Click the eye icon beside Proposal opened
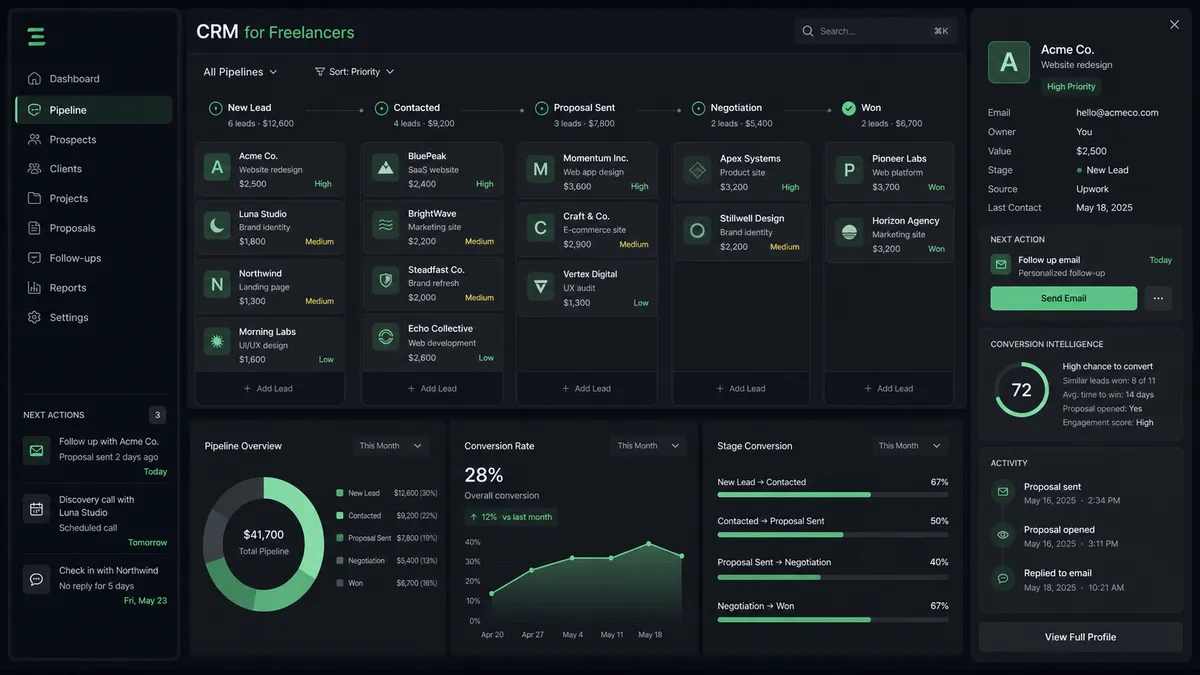 click(1003, 535)
